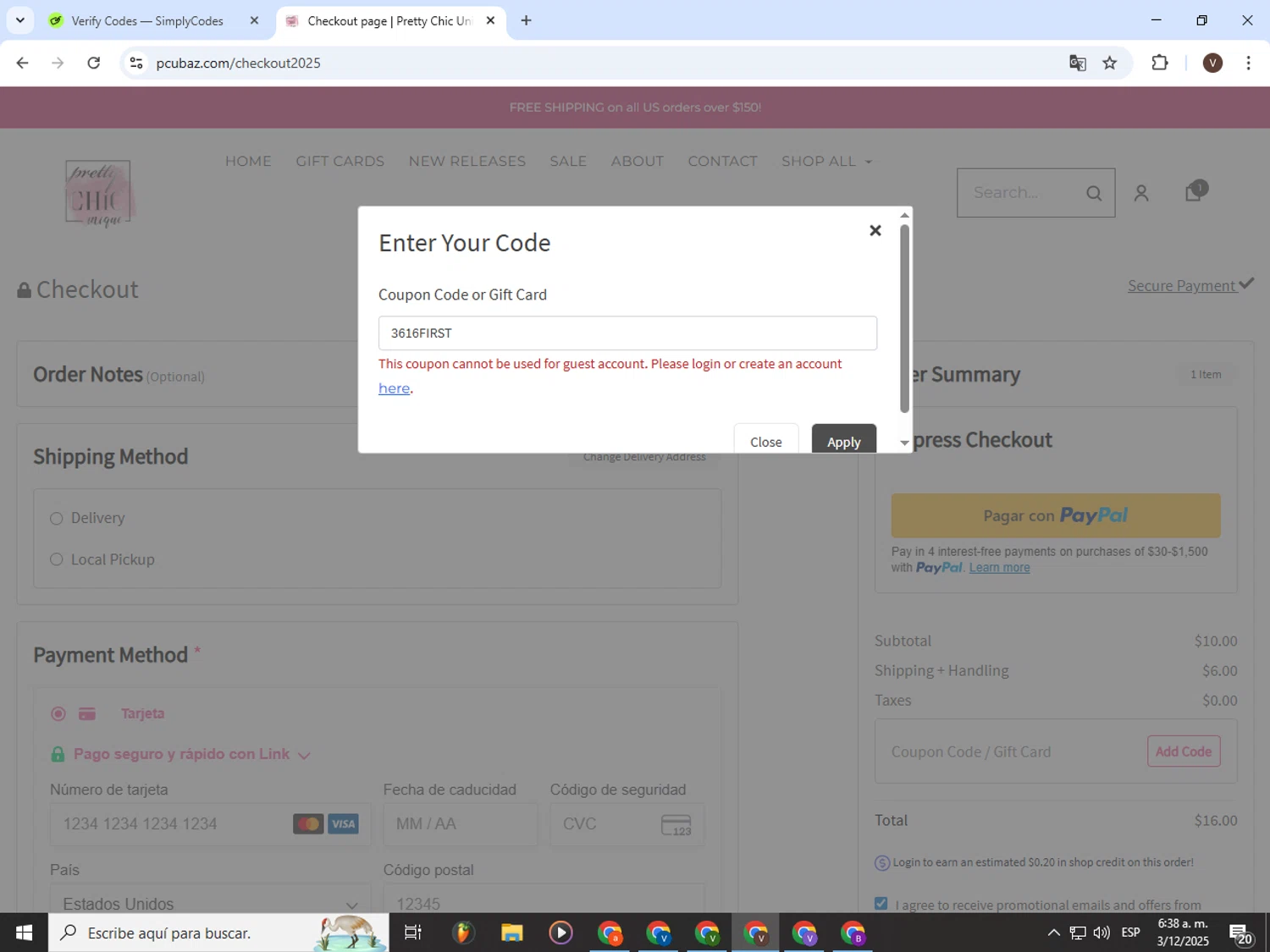This screenshot has width=1270, height=952.
Task: Open HOME menu item
Action: point(248,161)
